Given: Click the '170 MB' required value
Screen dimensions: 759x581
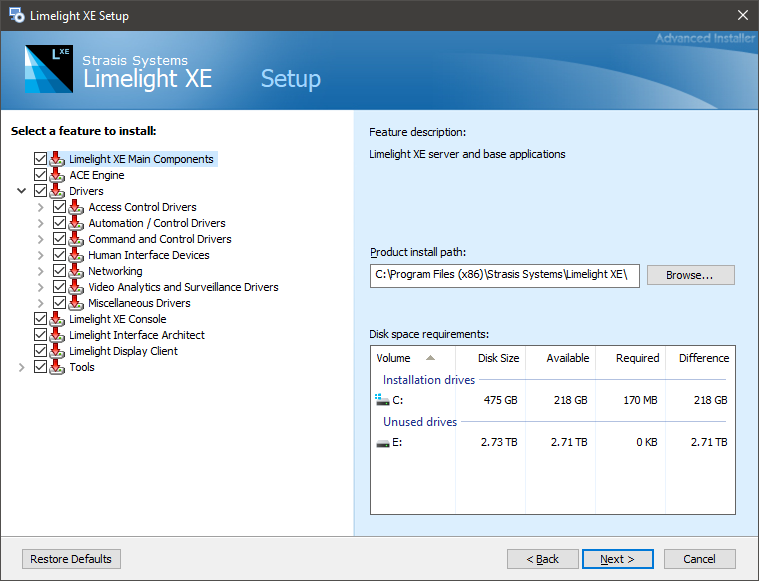Looking at the screenshot, I should (640, 400).
